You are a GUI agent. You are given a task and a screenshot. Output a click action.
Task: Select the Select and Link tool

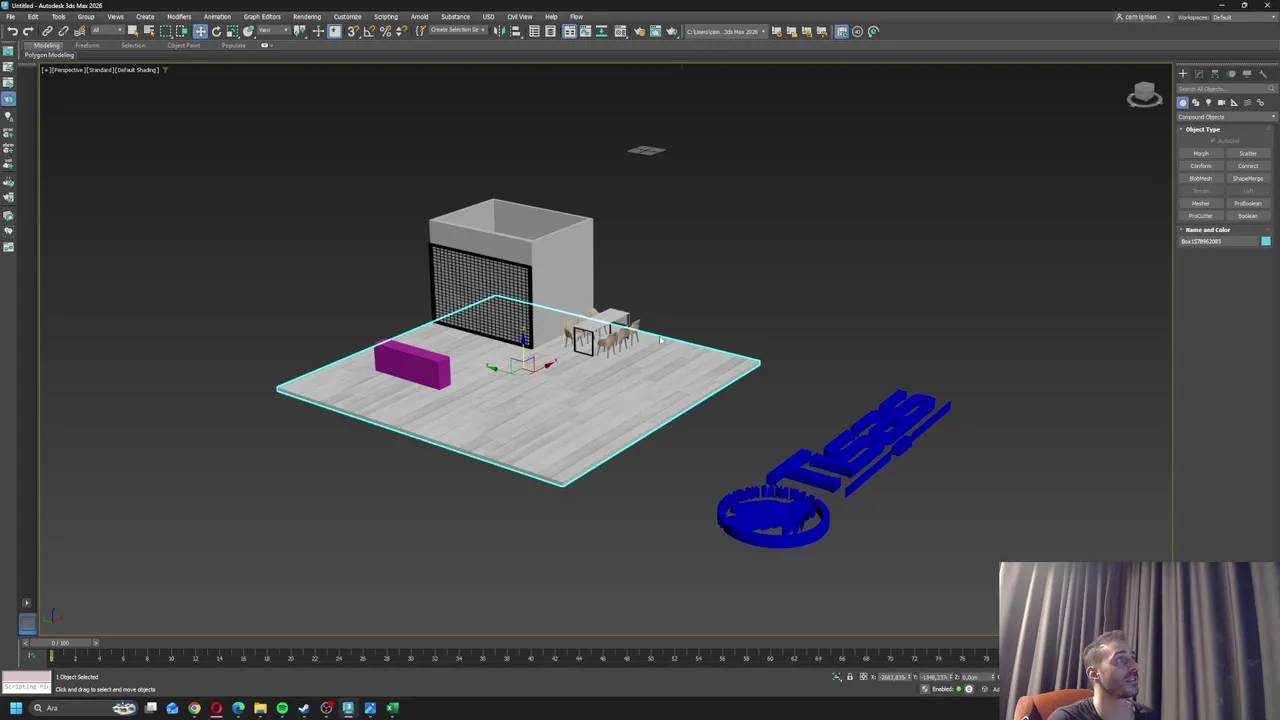point(47,31)
